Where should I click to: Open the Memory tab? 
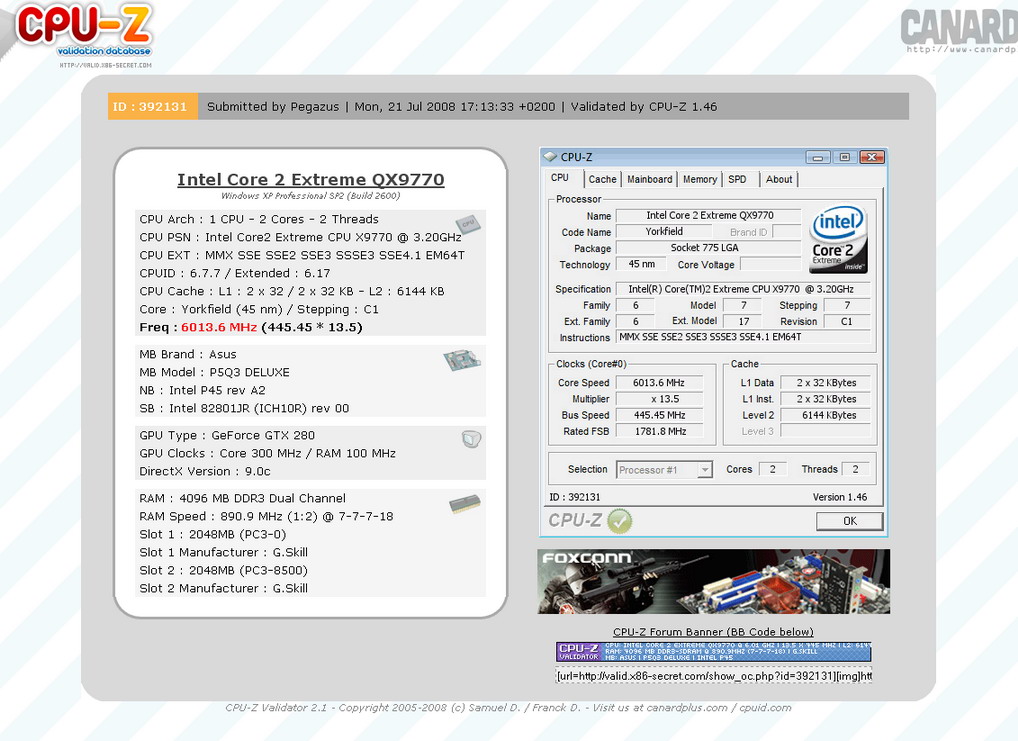pyautogui.click(x=699, y=179)
